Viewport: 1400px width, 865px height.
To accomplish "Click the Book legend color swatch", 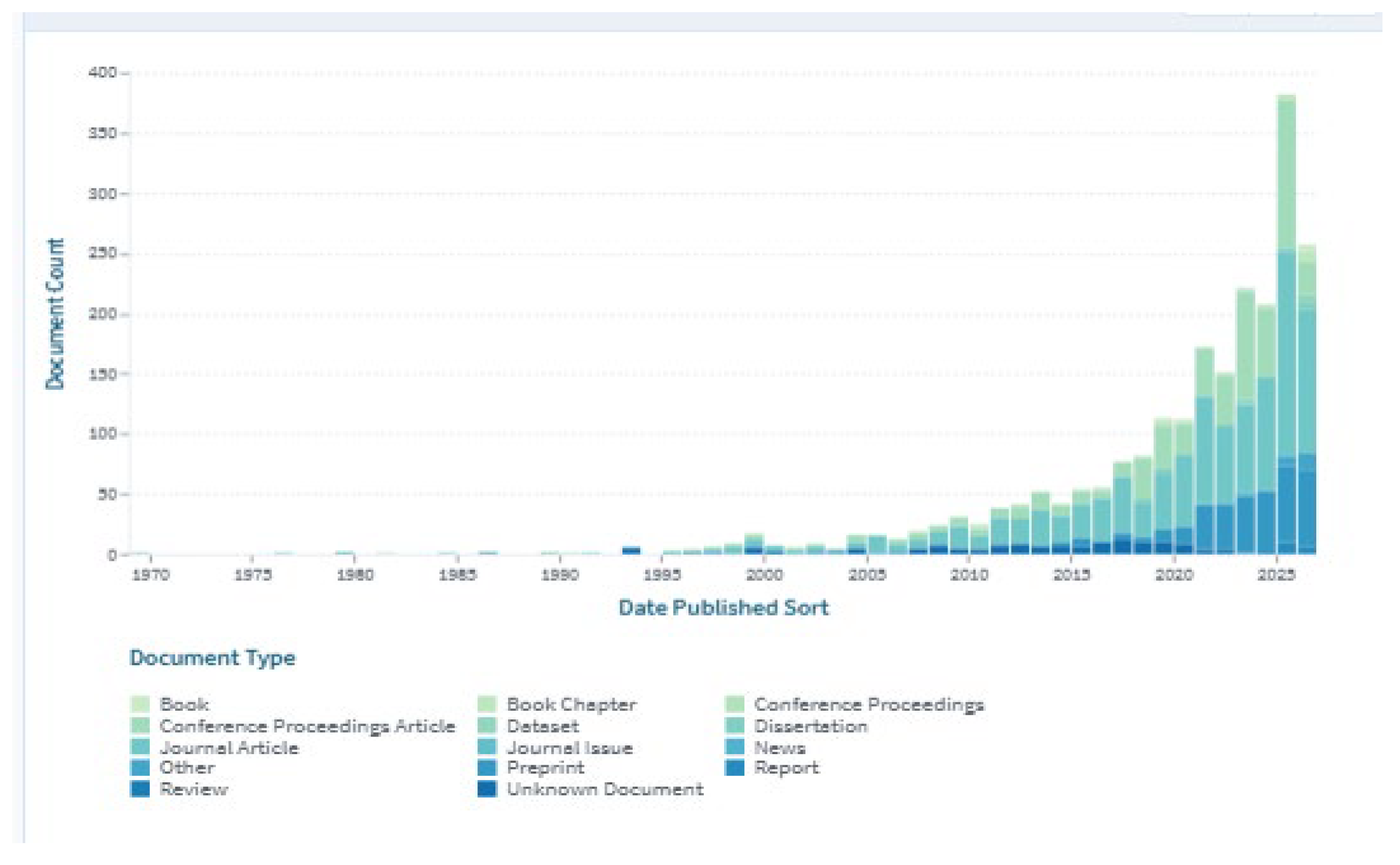I will pos(140,703).
